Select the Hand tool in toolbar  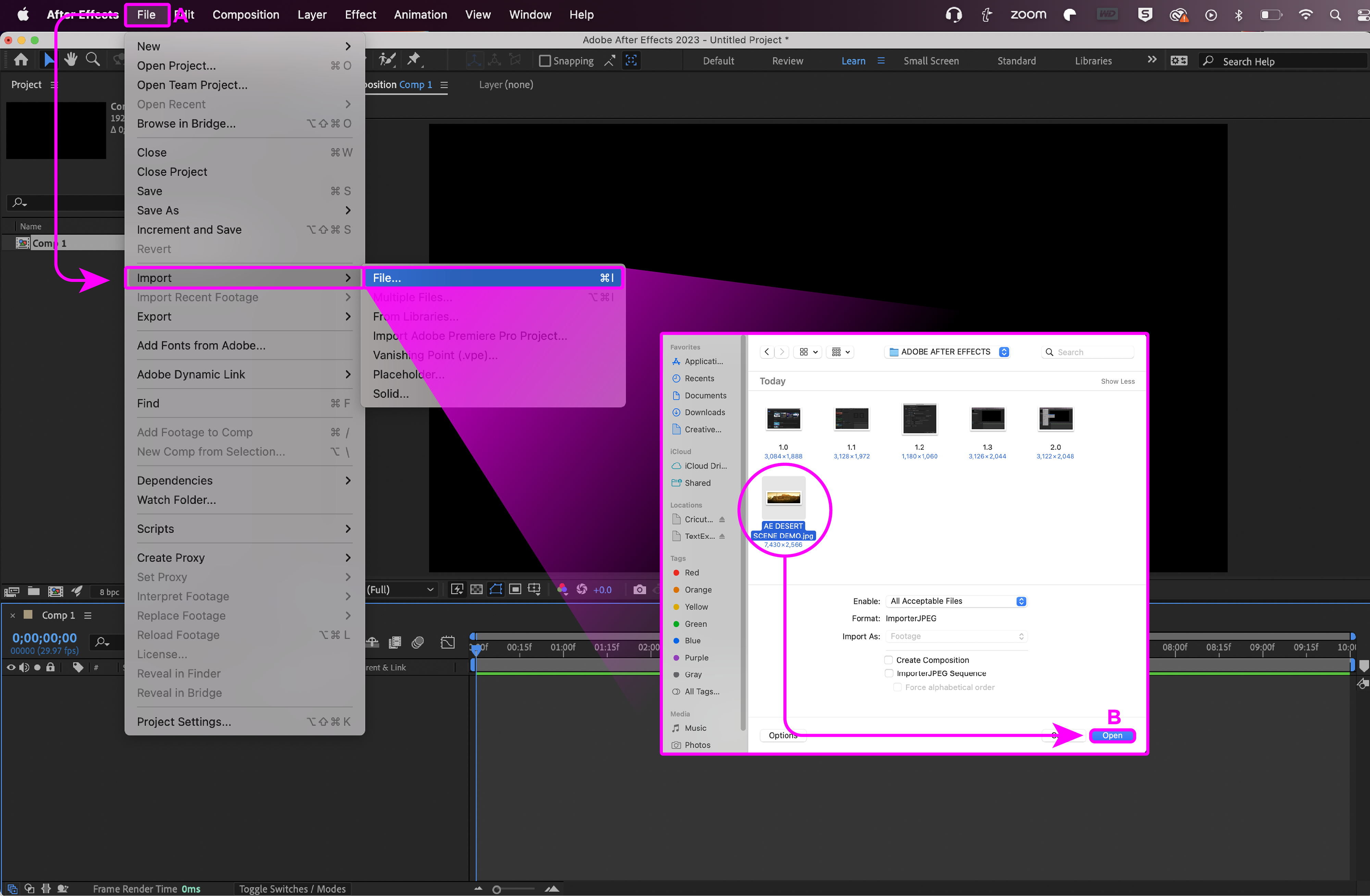coord(70,60)
